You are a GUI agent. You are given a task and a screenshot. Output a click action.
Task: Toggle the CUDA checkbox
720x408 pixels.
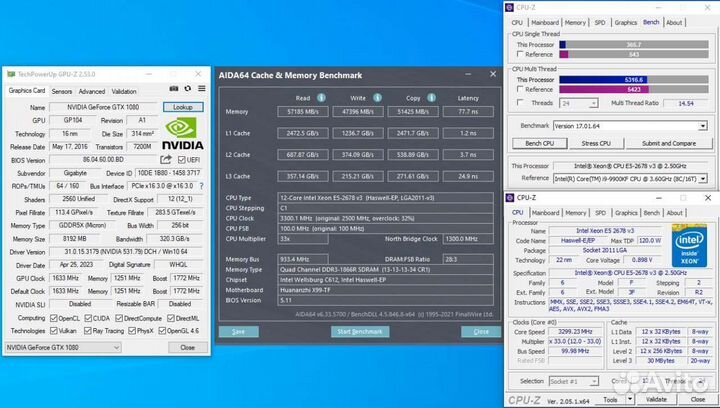tap(88, 318)
